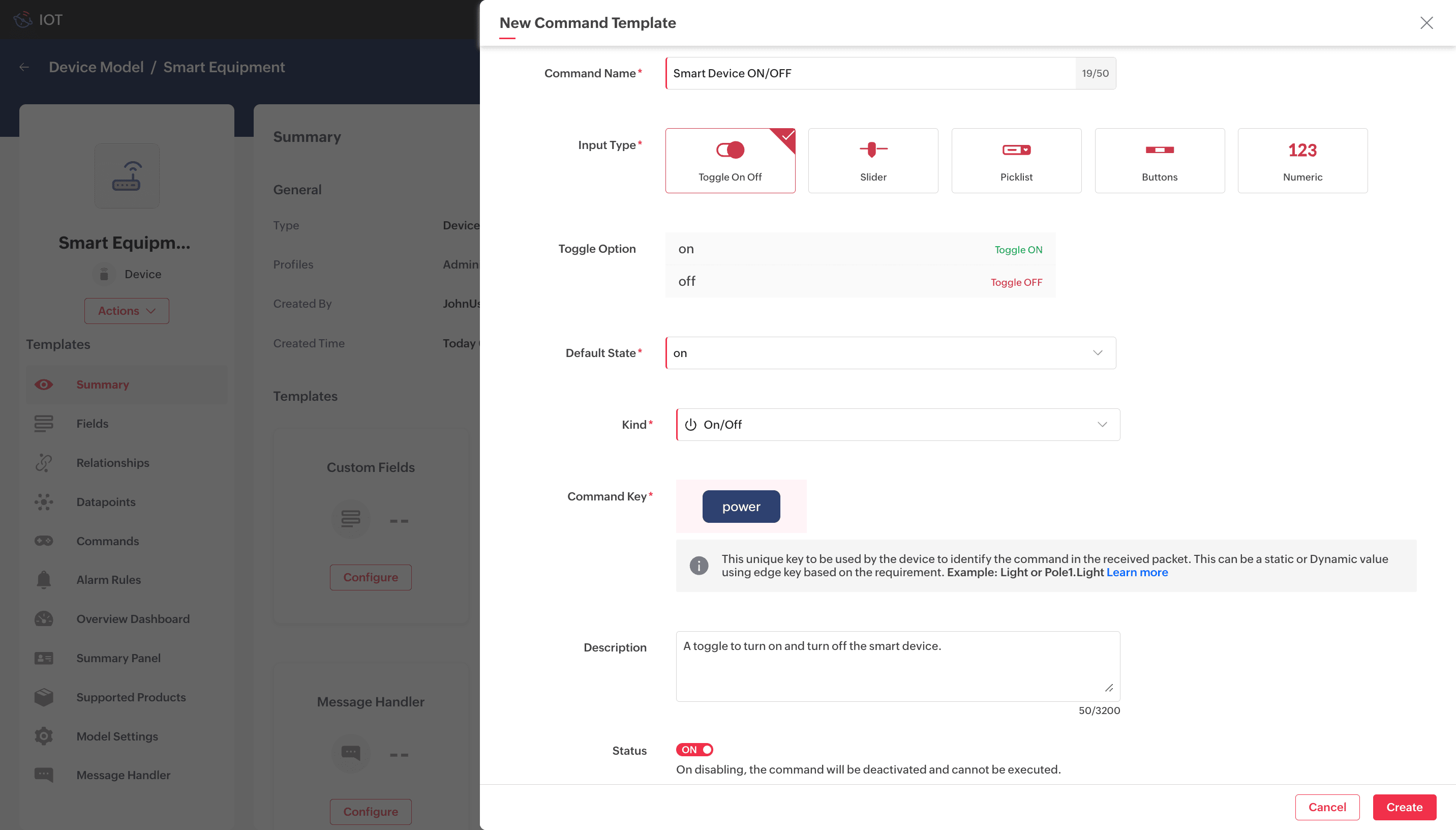The height and width of the screenshot is (830, 1456).
Task: Click the 'Toggle ON' label
Action: click(1018, 250)
